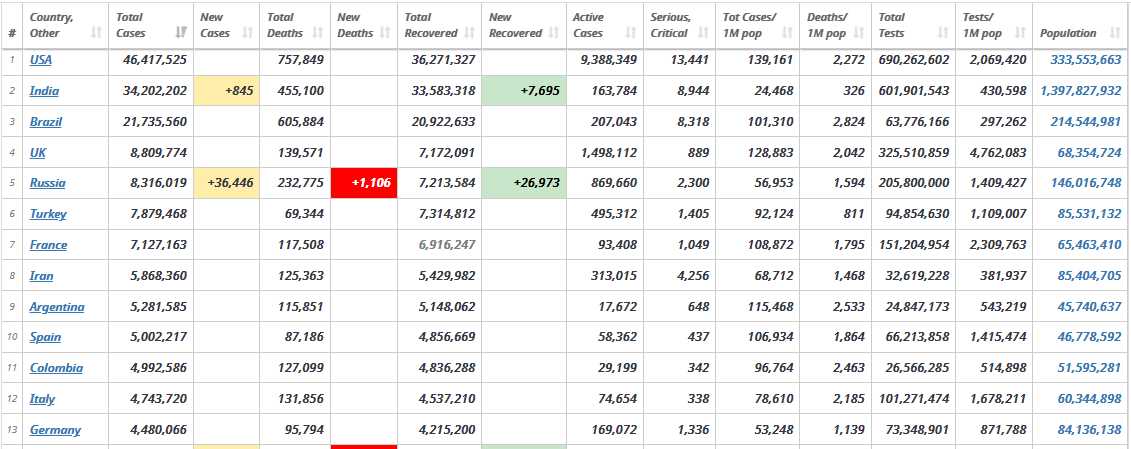Select France's grey total recovered 6,916,247

click(x=446, y=245)
